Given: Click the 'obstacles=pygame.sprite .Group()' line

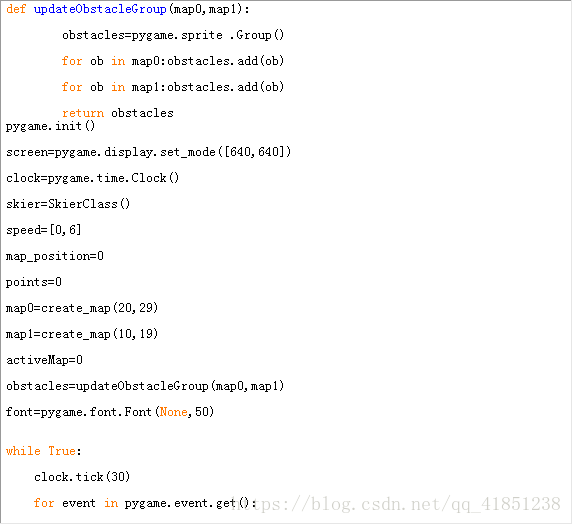Looking at the screenshot, I should pos(173,35).
